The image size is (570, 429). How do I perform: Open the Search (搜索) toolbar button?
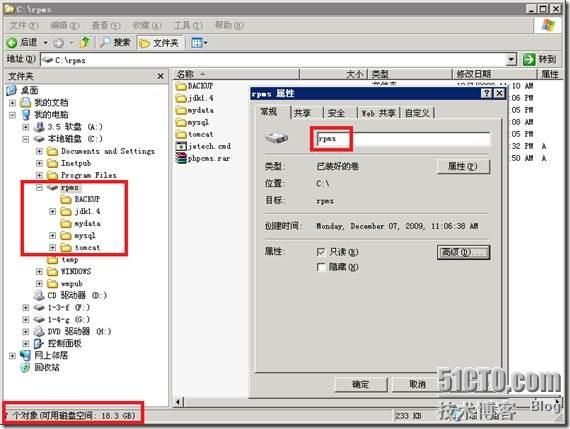[x=115, y=43]
